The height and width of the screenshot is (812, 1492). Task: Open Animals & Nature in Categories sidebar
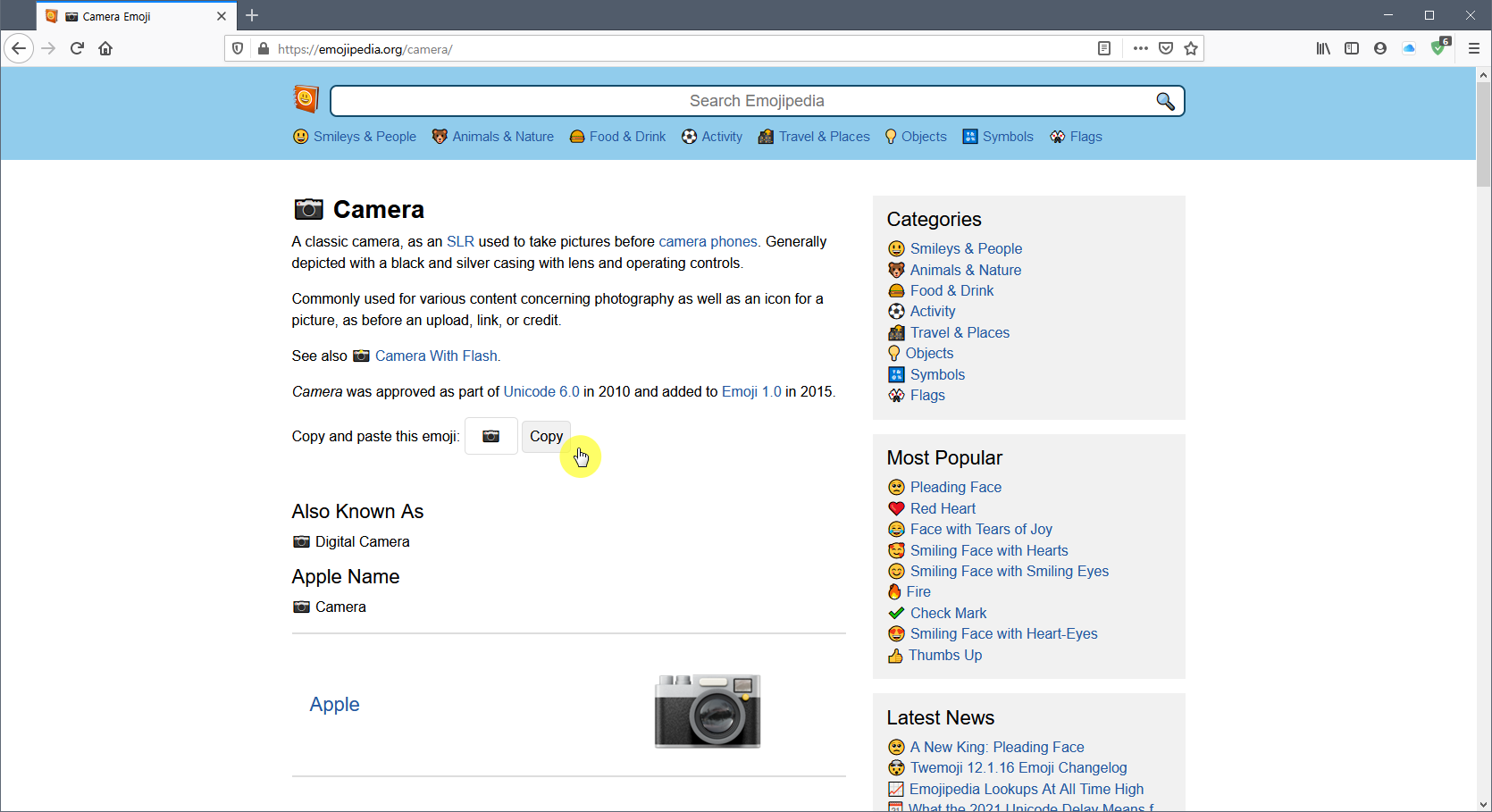[966, 270]
